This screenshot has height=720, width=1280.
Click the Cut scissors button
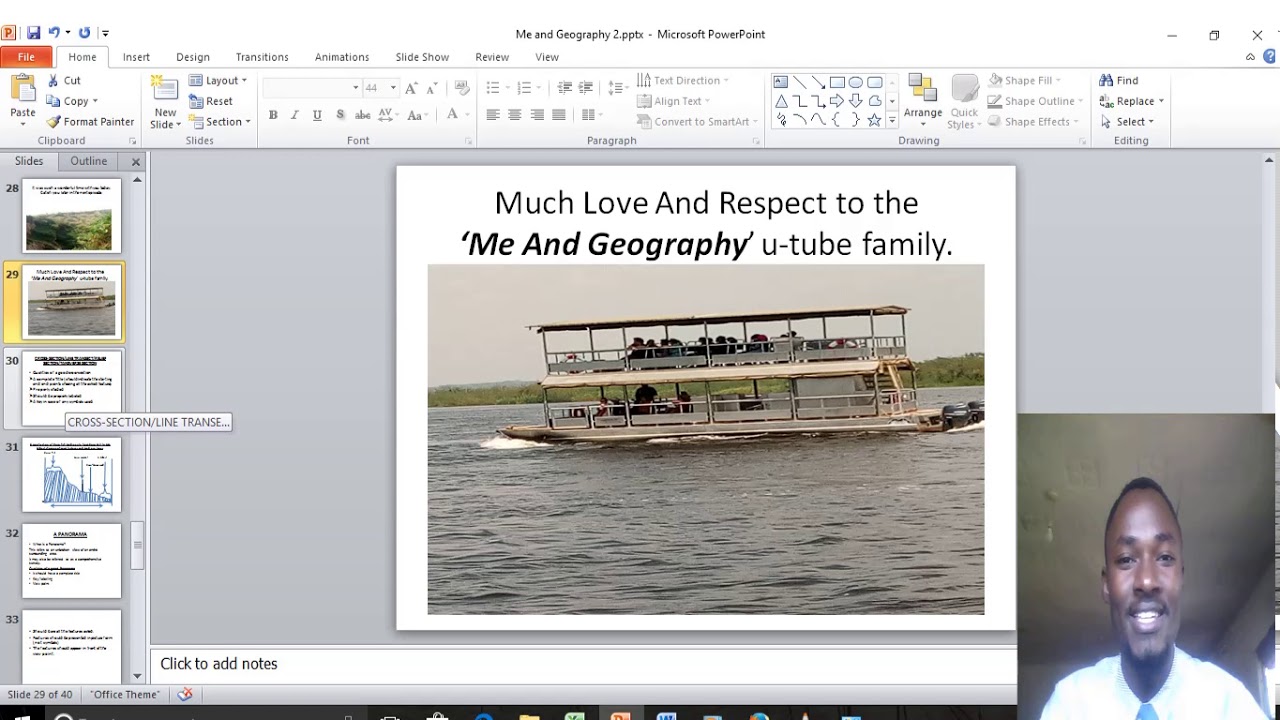(64, 80)
